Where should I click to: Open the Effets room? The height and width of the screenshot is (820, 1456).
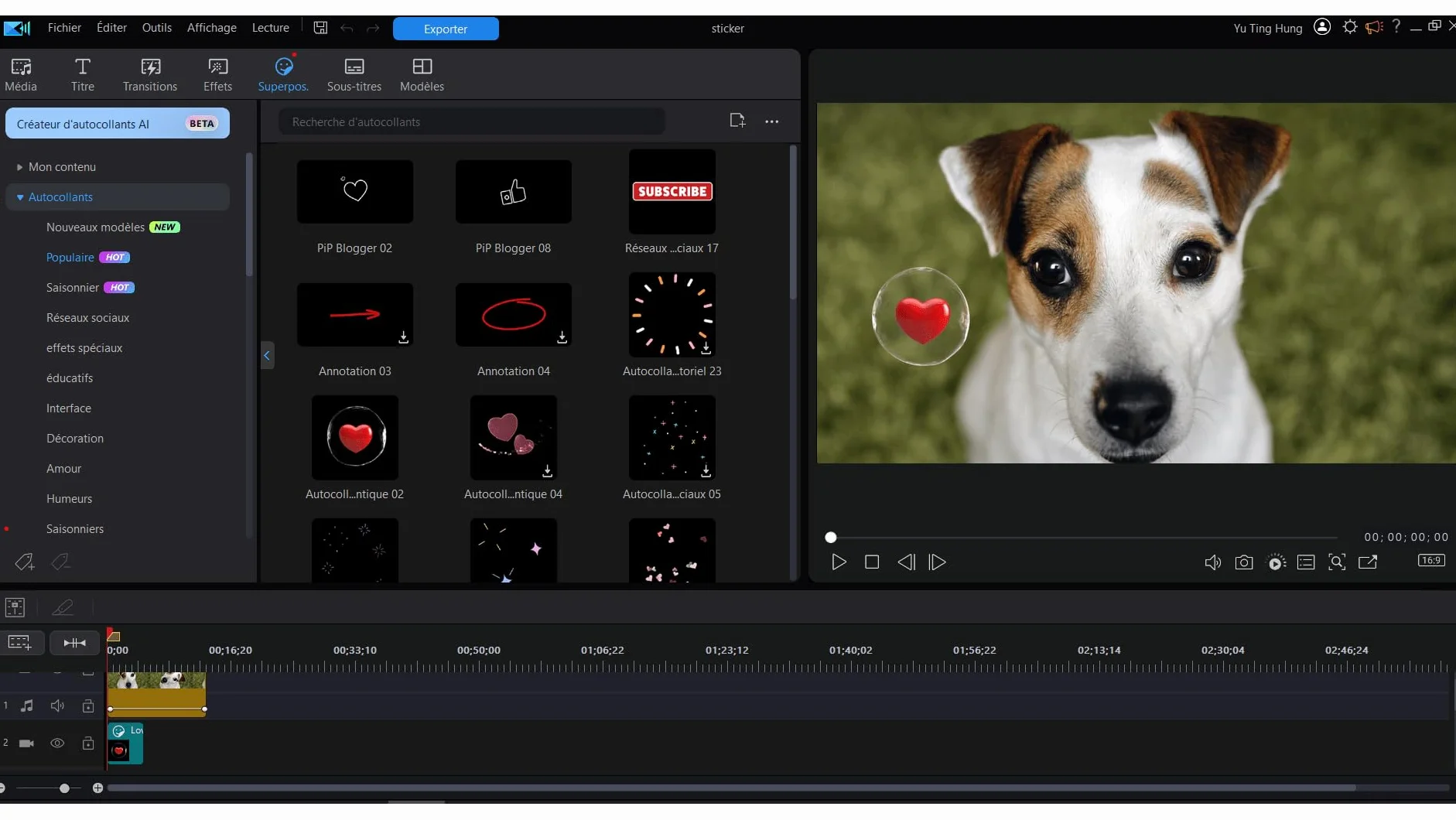point(217,75)
